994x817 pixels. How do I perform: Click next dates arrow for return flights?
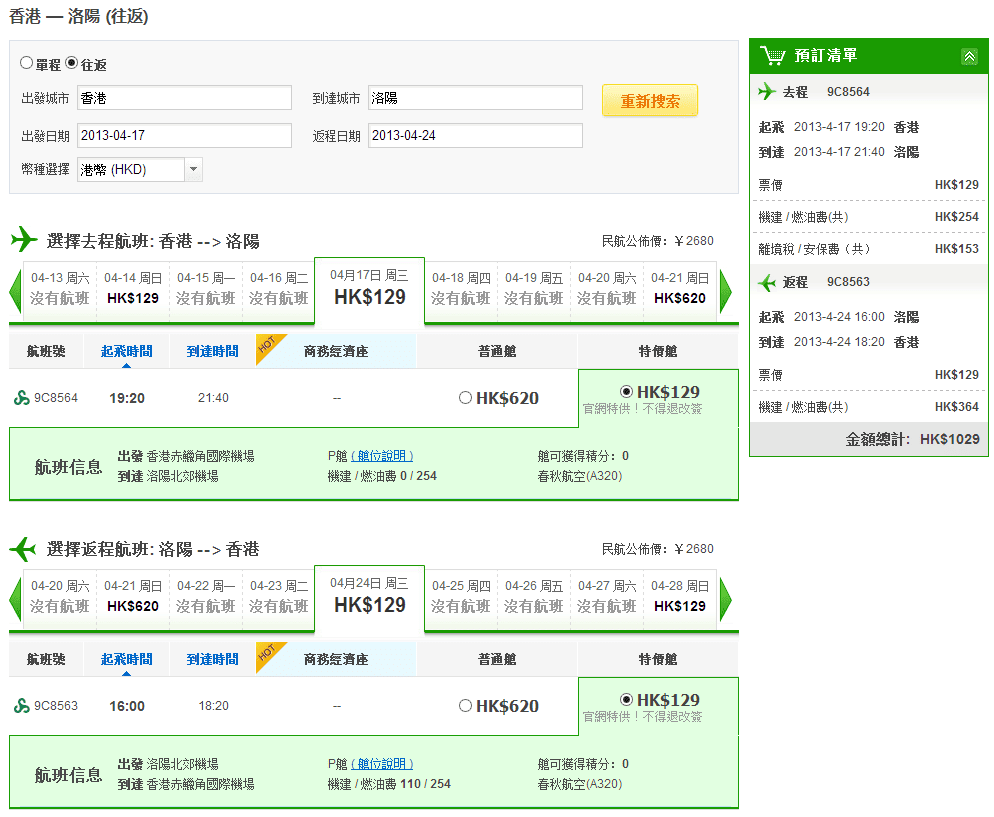tap(726, 599)
